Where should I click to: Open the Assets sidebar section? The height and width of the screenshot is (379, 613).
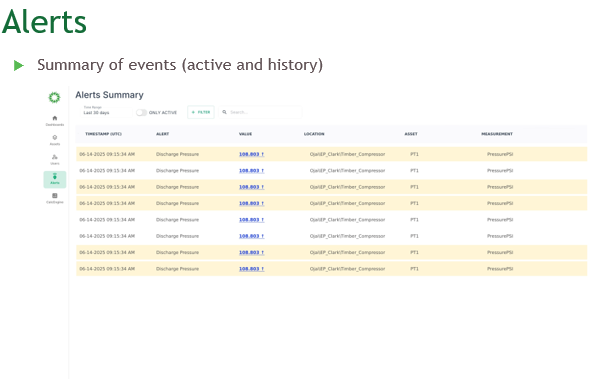tap(55, 140)
